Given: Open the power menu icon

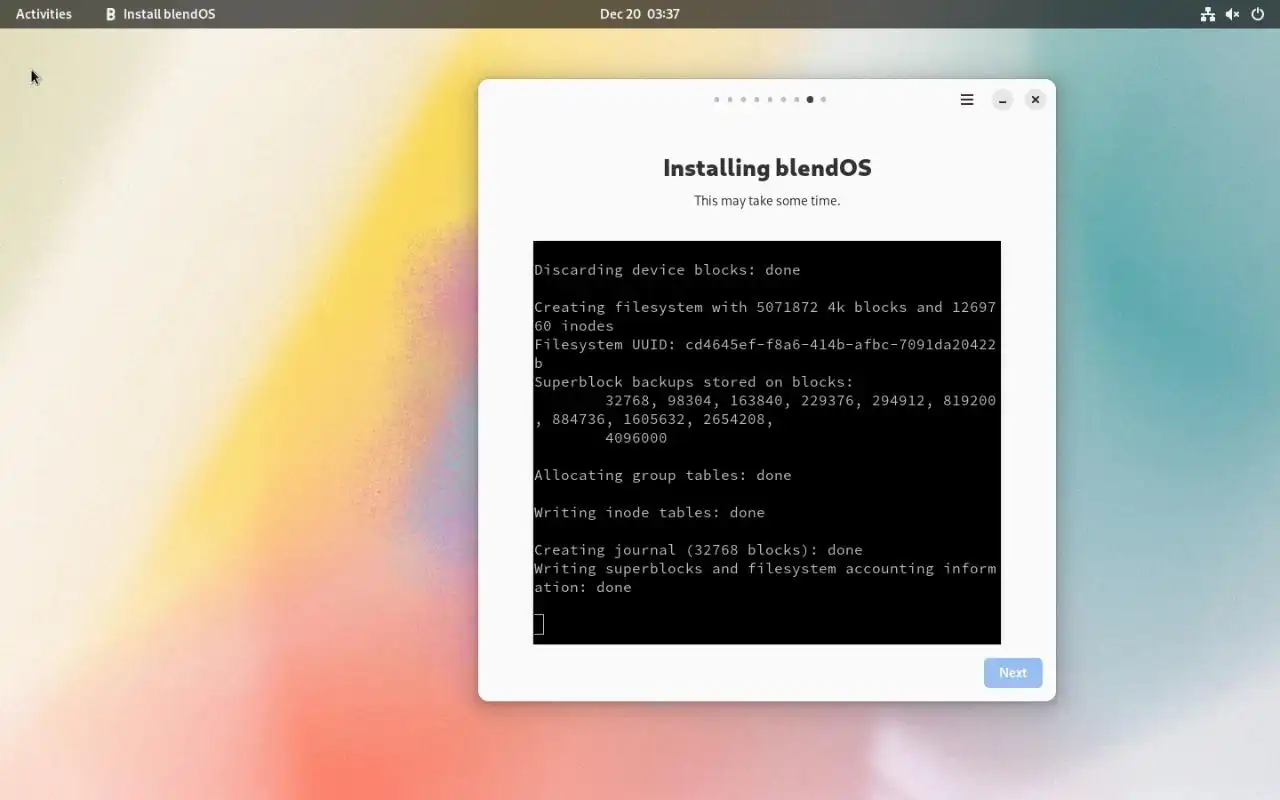Looking at the screenshot, I should pyautogui.click(x=1258, y=14).
